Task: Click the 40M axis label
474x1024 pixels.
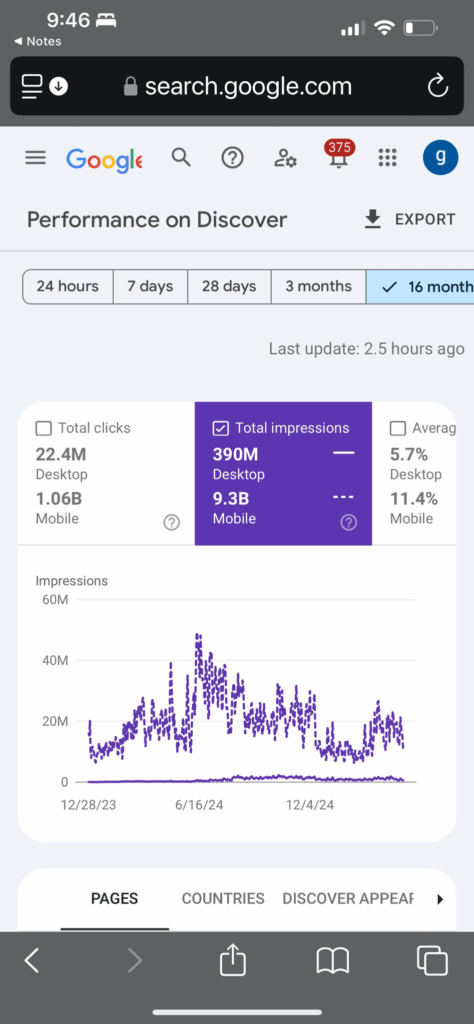Action: (x=55, y=661)
